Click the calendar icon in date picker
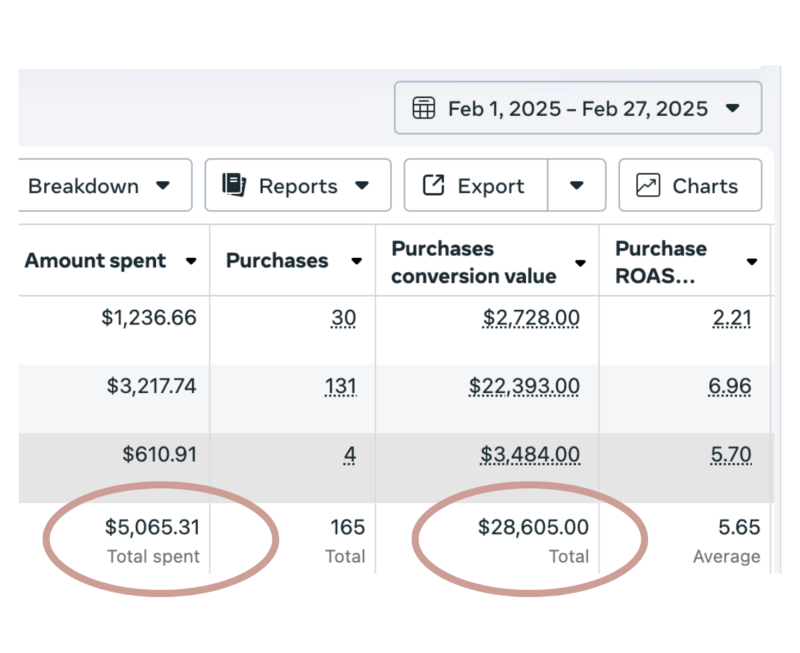Screen dimensions: 800x653 (x=423, y=108)
